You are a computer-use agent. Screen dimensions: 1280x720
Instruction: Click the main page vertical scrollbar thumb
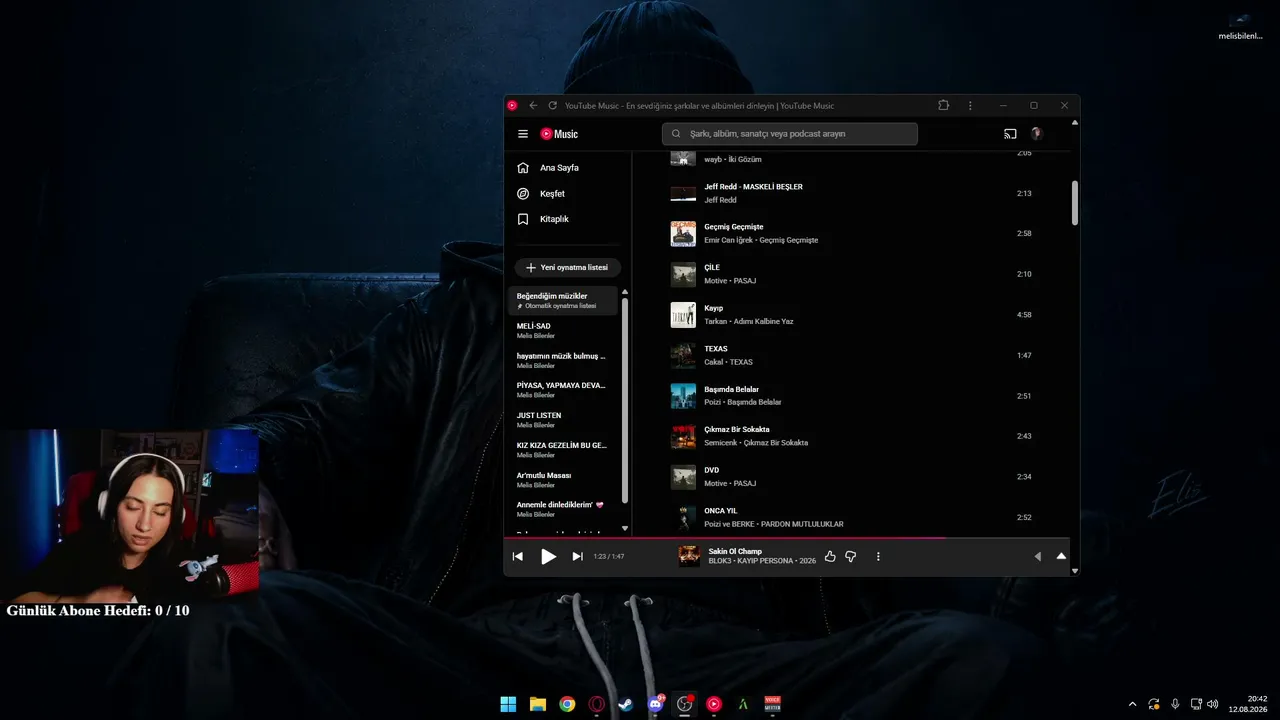point(1075,202)
